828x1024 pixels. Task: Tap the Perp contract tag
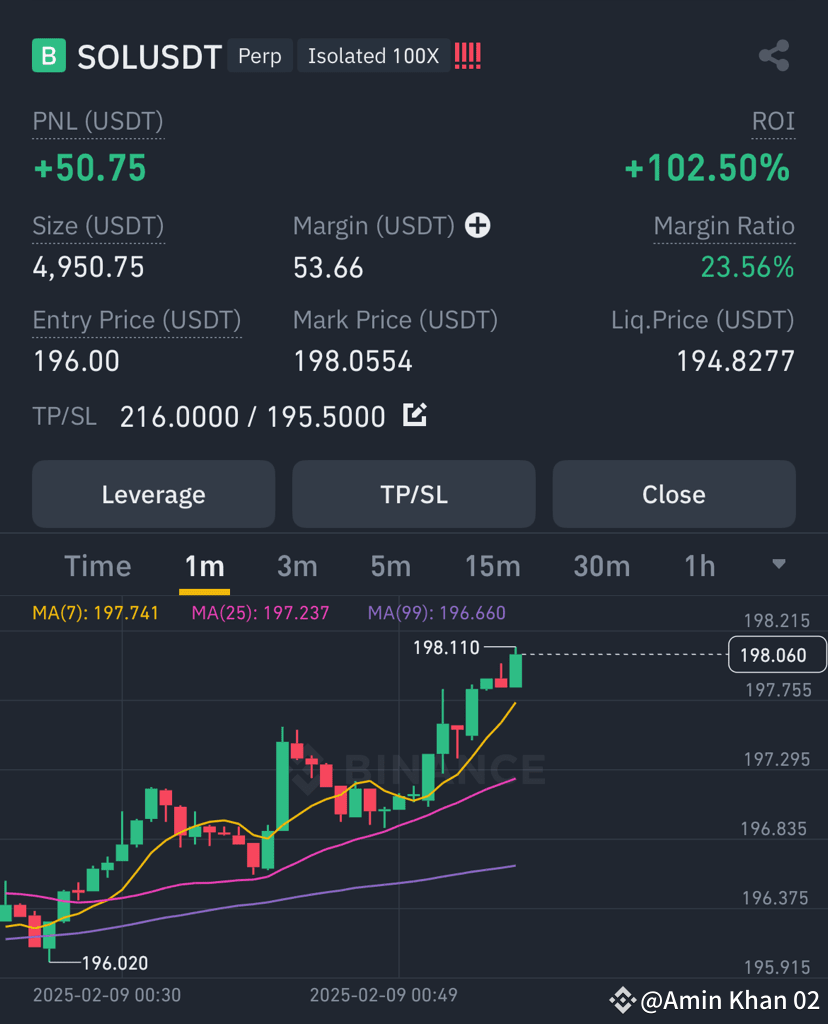(x=260, y=56)
